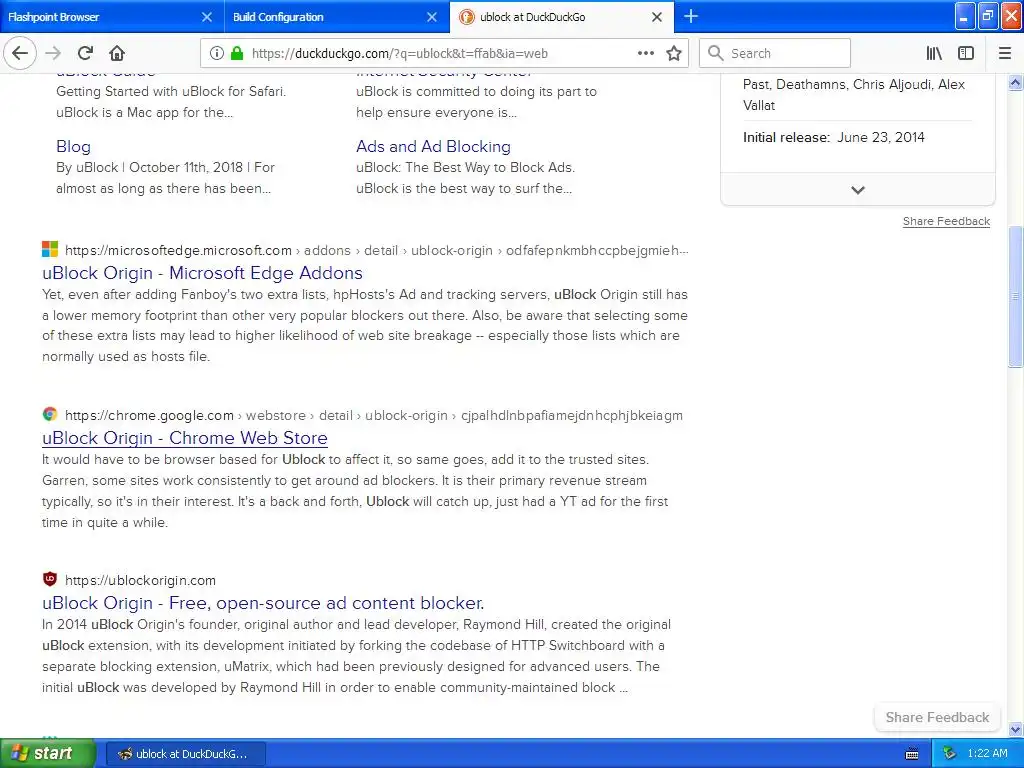The width and height of the screenshot is (1024, 768).
Task: Show site information icon in address bar
Action: click(x=217, y=53)
